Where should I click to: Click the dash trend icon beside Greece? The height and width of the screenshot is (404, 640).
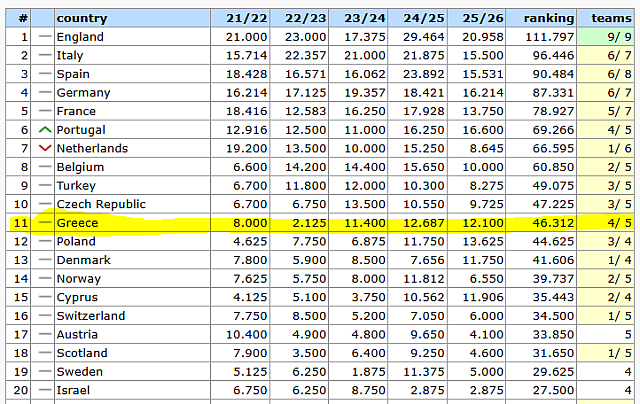coord(44,223)
